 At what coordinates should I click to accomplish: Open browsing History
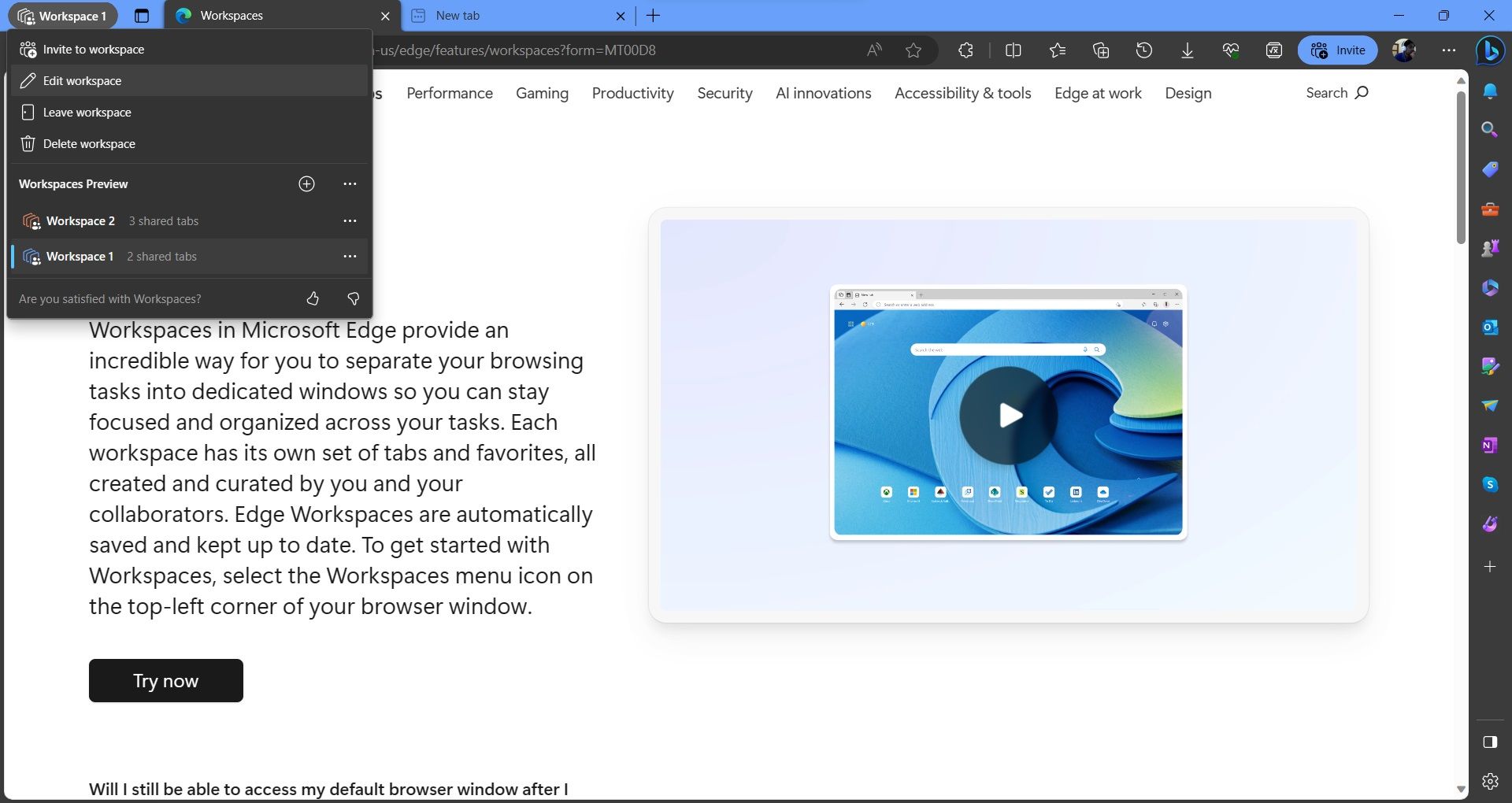pos(1143,50)
